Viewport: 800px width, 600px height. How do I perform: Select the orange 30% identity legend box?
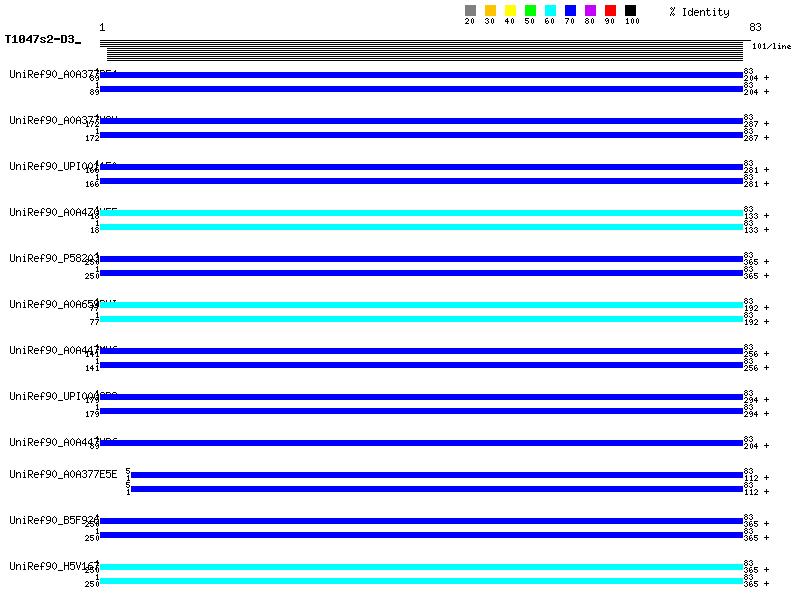point(490,11)
